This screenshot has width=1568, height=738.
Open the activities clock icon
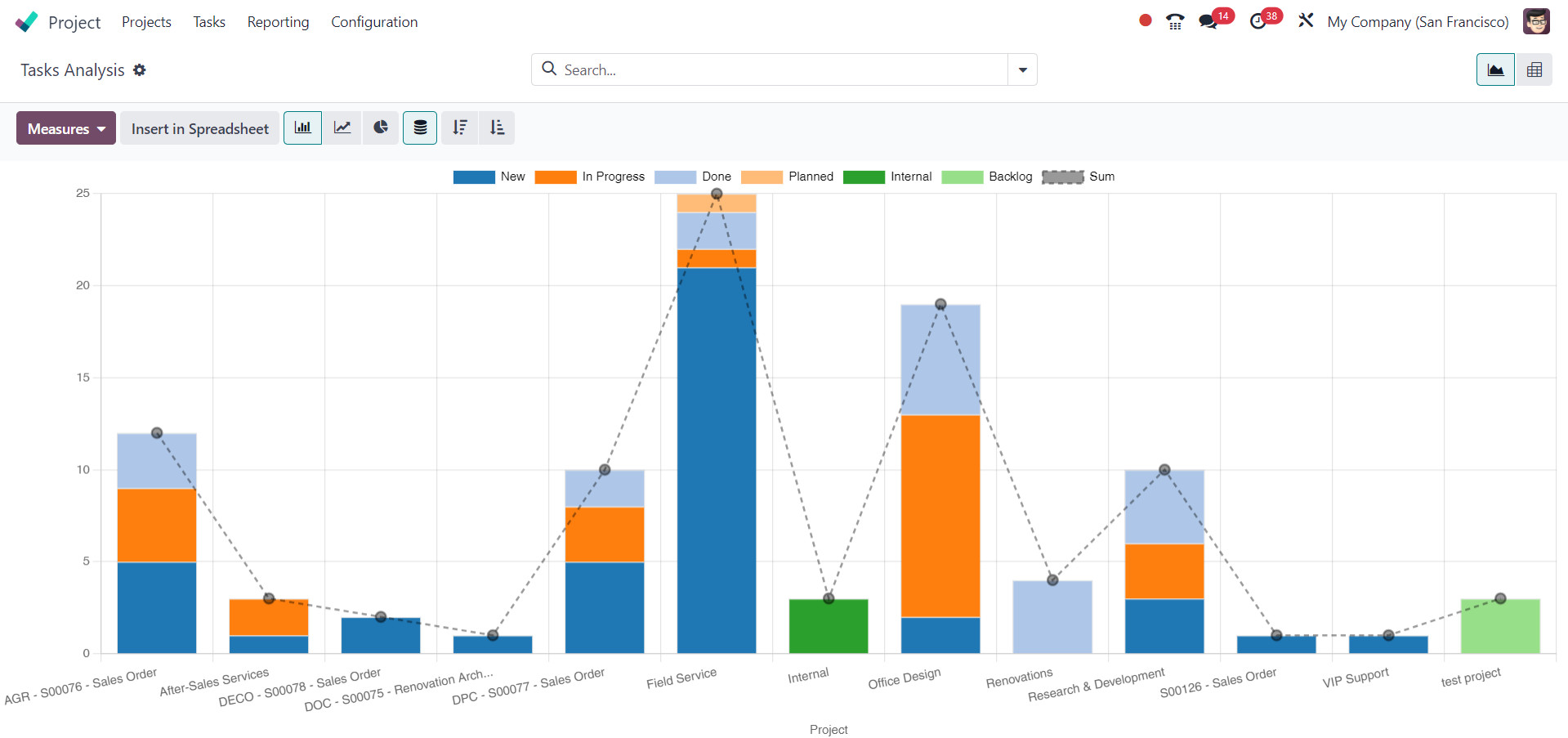(1258, 22)
